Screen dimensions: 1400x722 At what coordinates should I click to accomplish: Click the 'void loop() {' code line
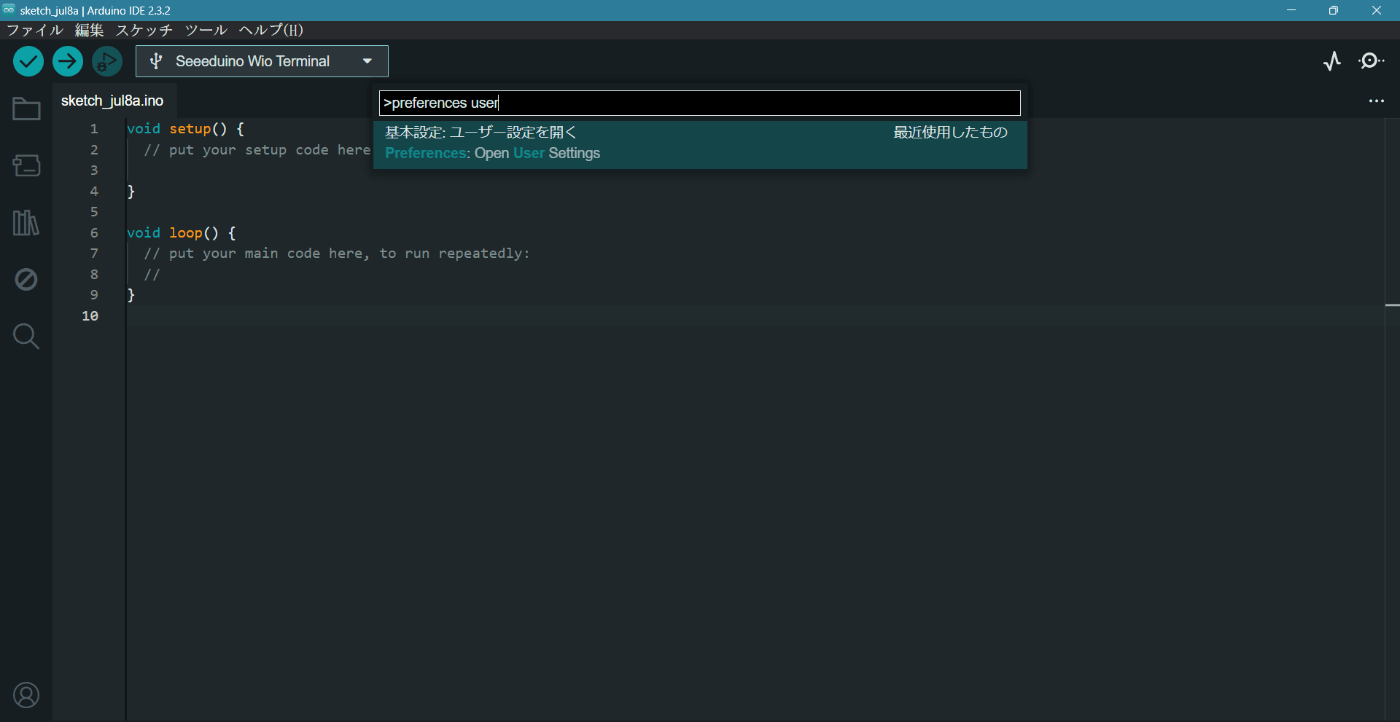[181, 233]
